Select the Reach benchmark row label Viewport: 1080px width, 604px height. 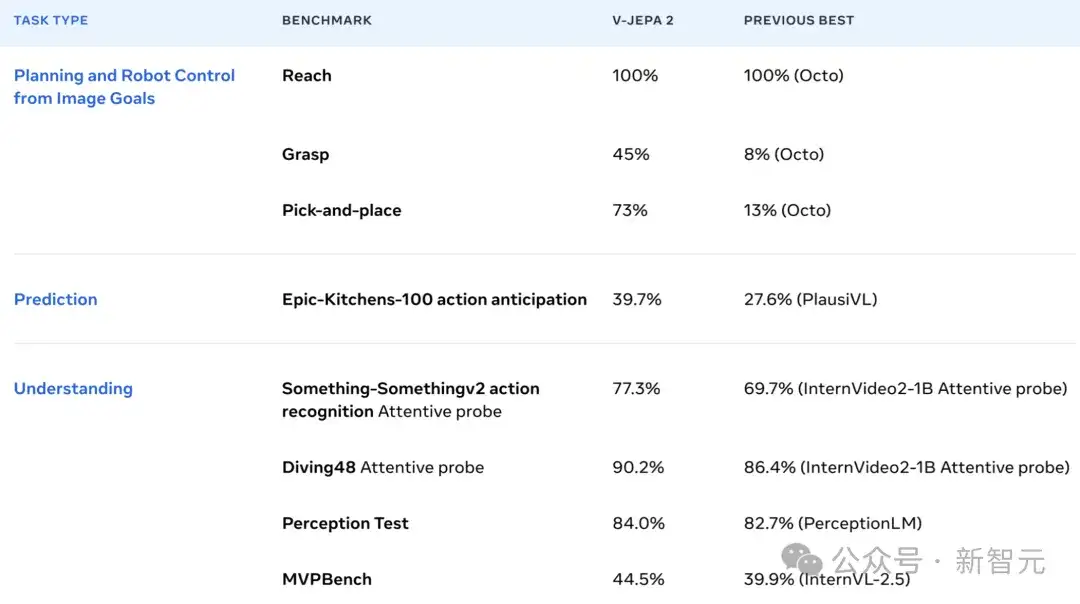pos(307,76)
